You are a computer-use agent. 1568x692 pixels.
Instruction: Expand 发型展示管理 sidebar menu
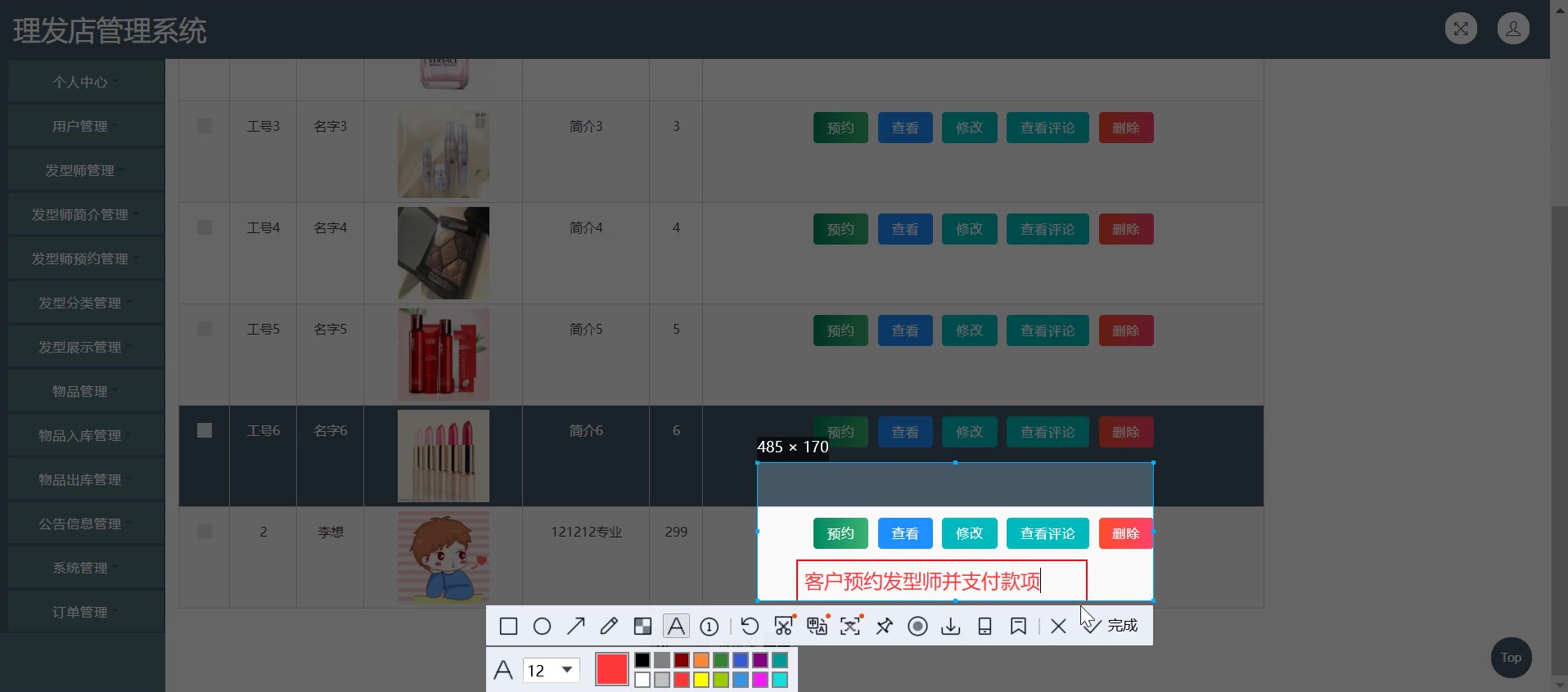point(86,347)
